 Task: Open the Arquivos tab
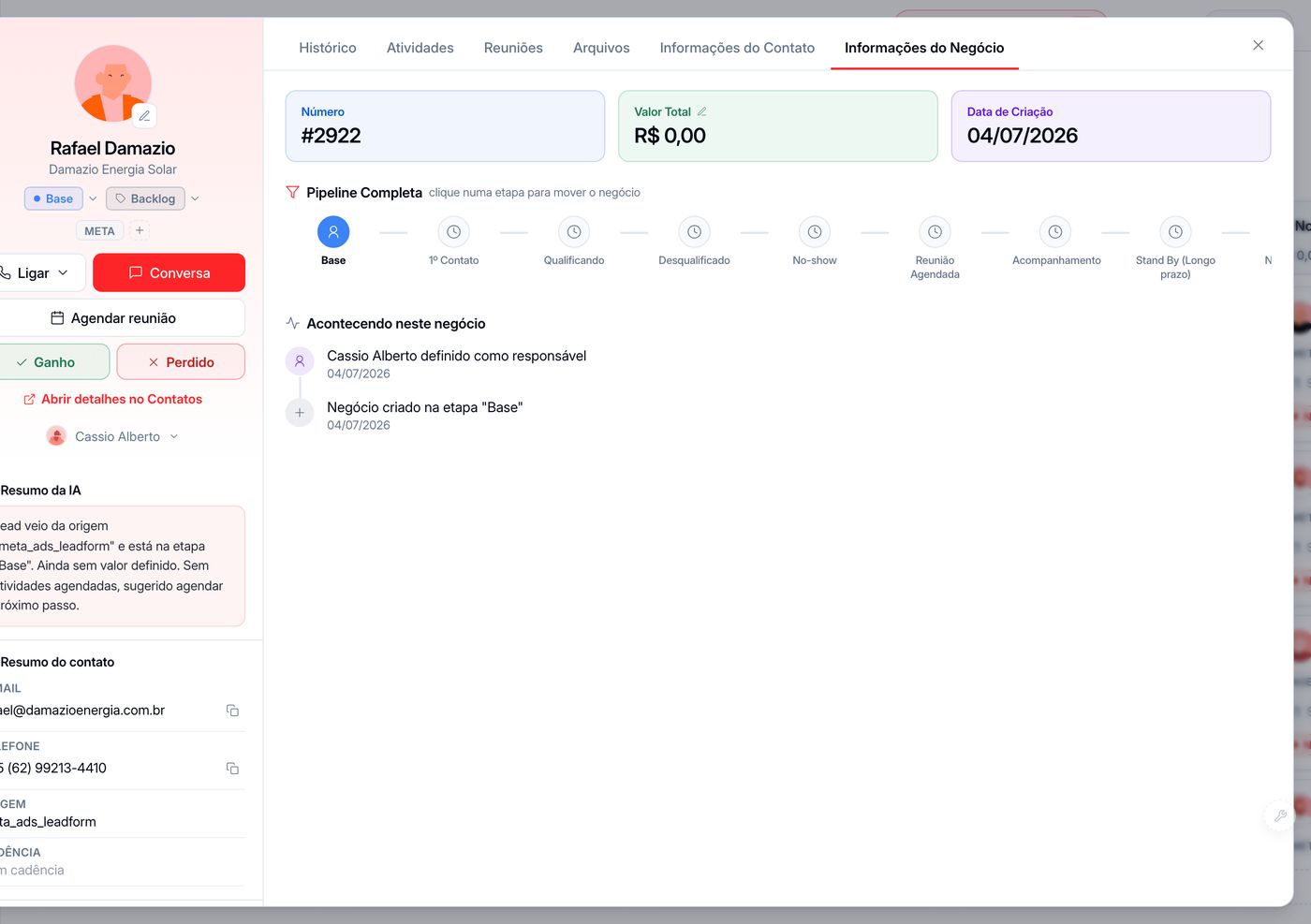(x=601, y=48)
